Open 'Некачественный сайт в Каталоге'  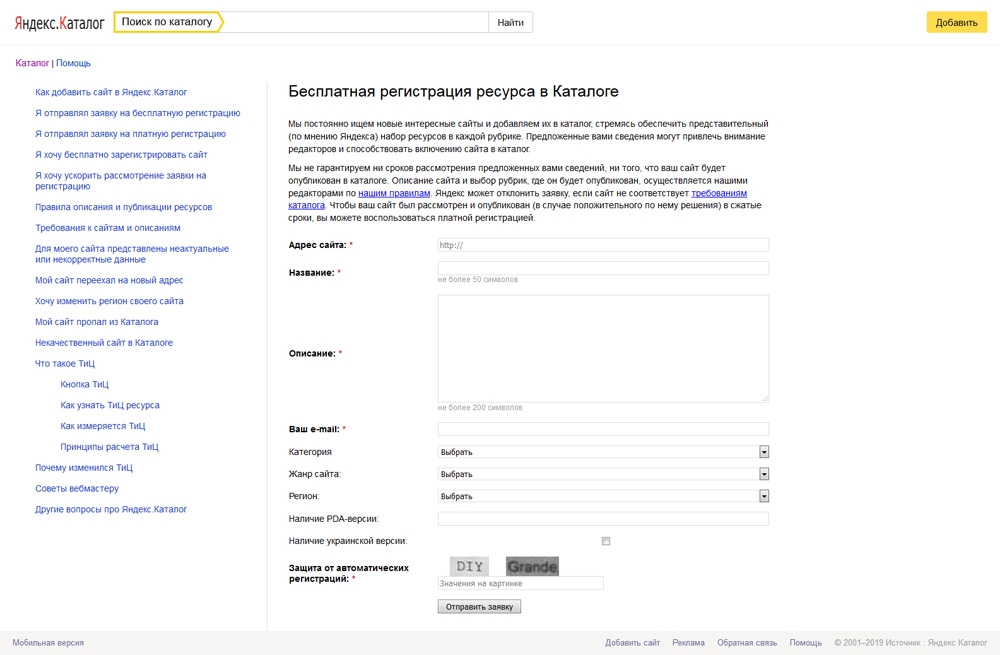coord(104,342)
